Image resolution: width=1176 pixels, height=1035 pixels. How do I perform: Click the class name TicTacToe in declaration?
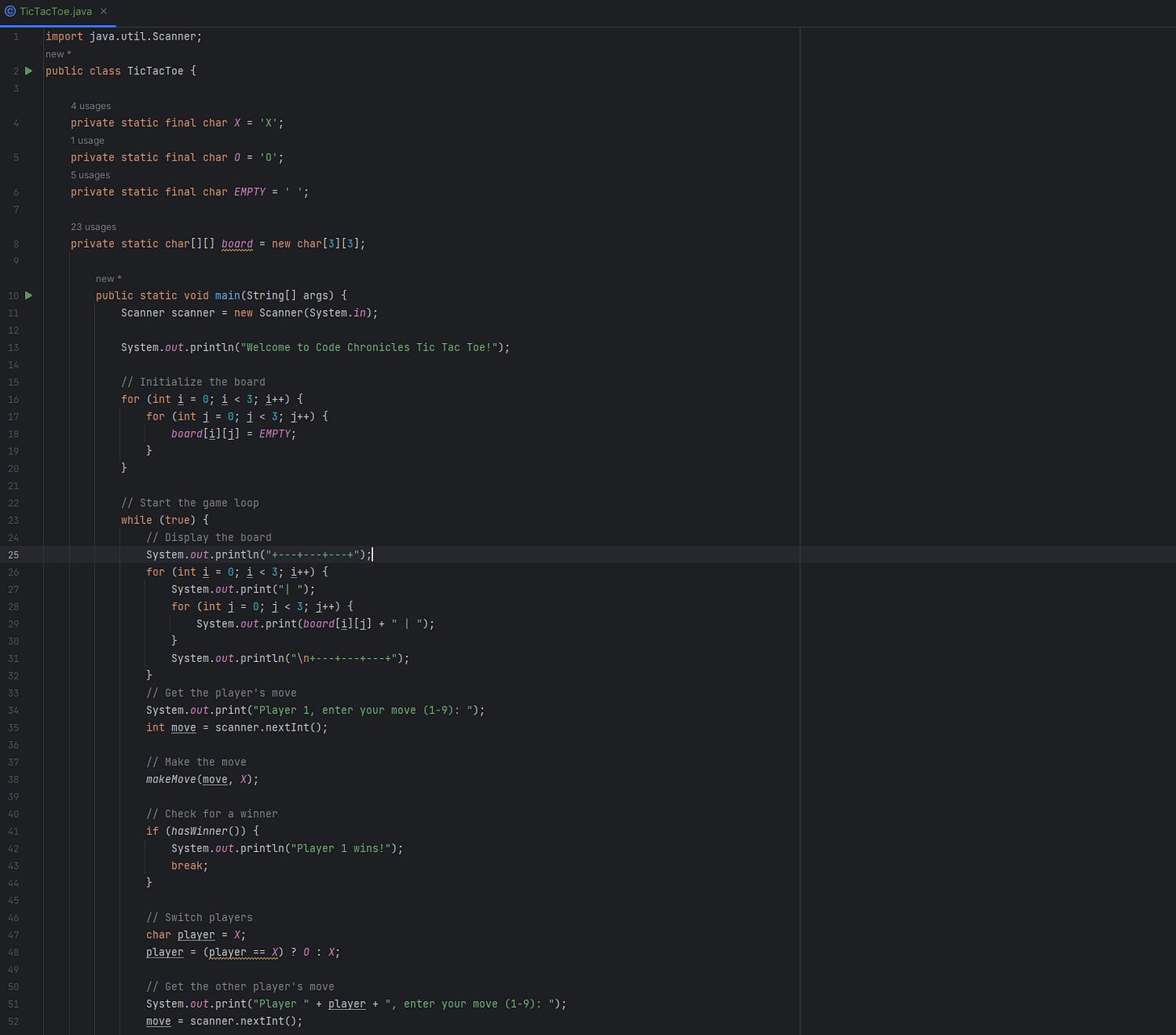[155, 71]
